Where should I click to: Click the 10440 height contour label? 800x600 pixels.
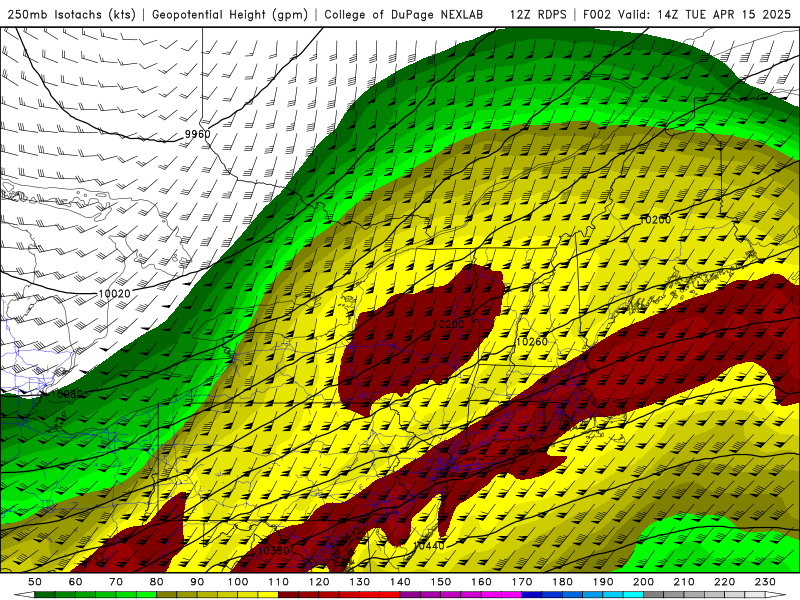[428, 546]
